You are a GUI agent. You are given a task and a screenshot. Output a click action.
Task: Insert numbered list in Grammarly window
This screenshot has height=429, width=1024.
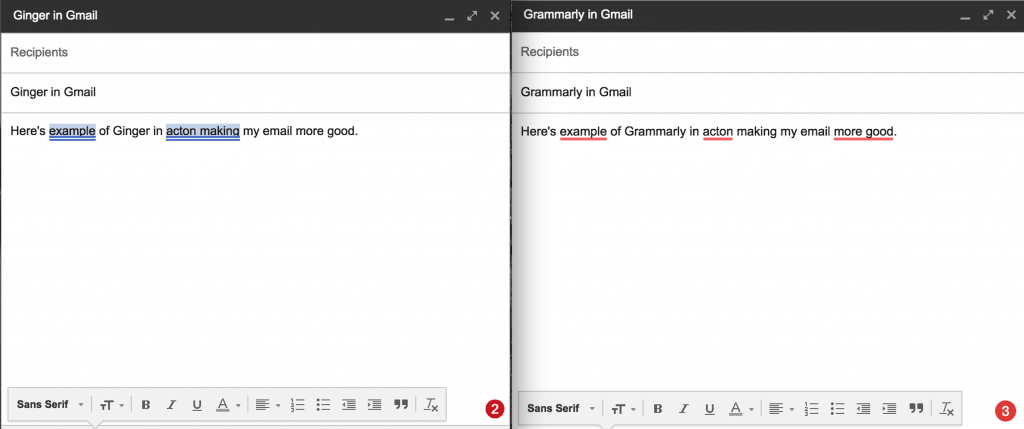click(812, 409)
